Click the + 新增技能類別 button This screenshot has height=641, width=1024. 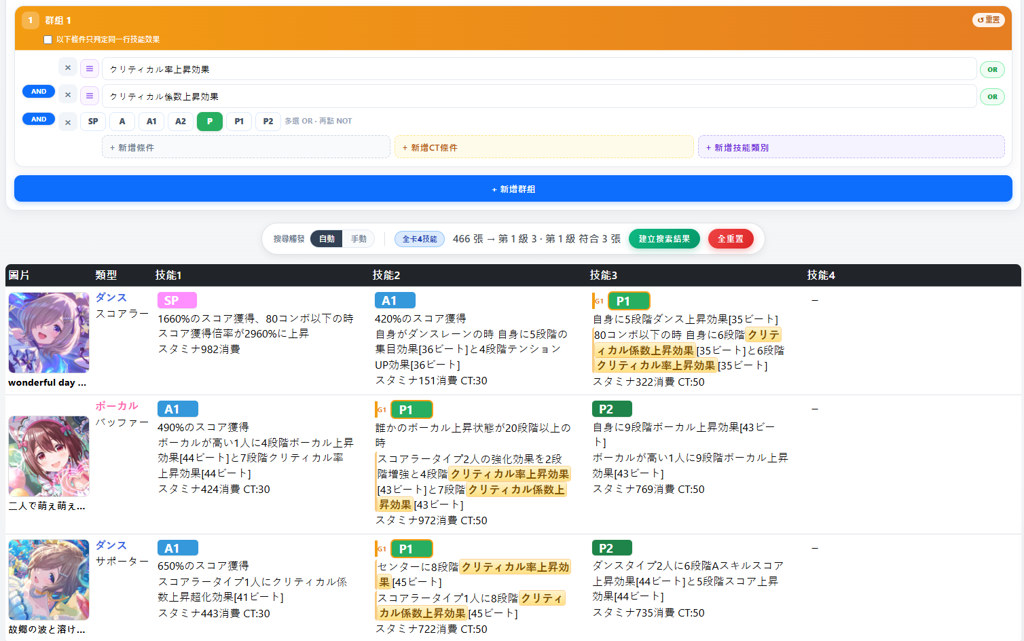pos(851,147)
